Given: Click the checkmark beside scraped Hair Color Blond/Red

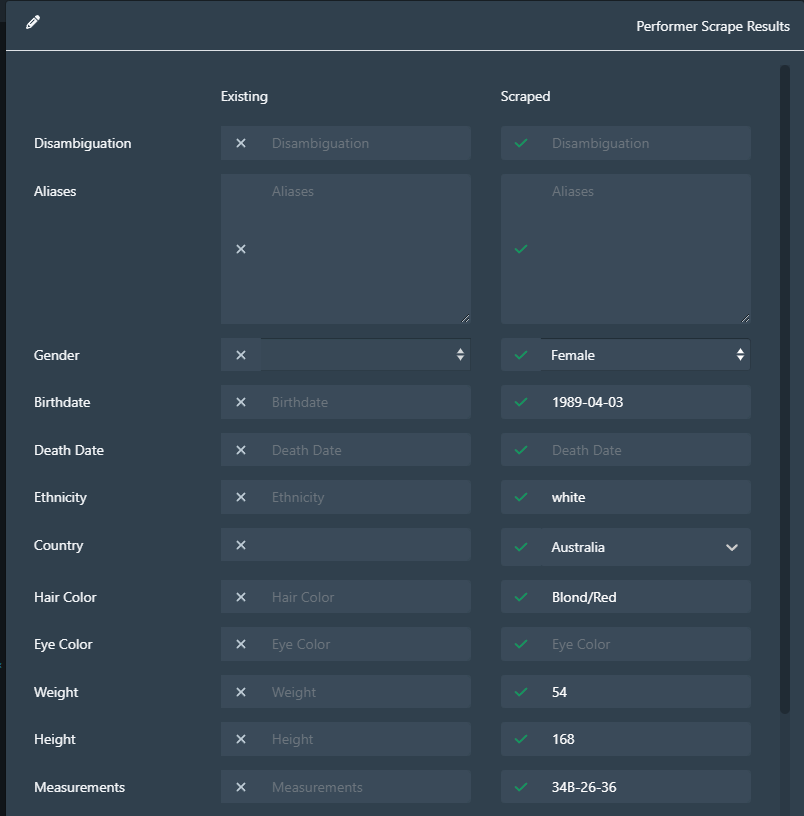Looking at the screenshot, I should pyautogui.click(x=520, y=596).
